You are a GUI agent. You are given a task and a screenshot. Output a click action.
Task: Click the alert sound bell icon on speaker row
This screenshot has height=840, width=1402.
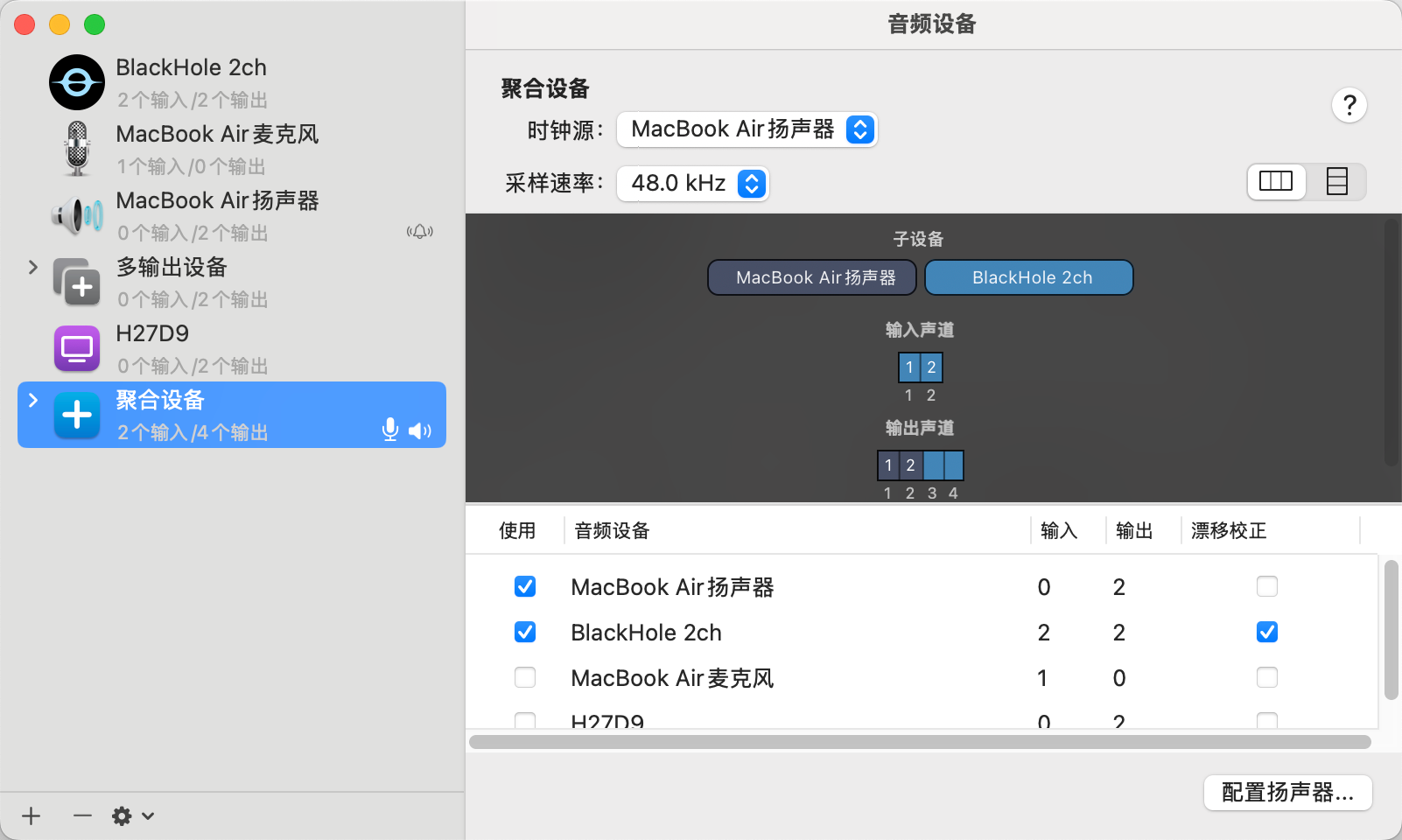tap(420, 232)
